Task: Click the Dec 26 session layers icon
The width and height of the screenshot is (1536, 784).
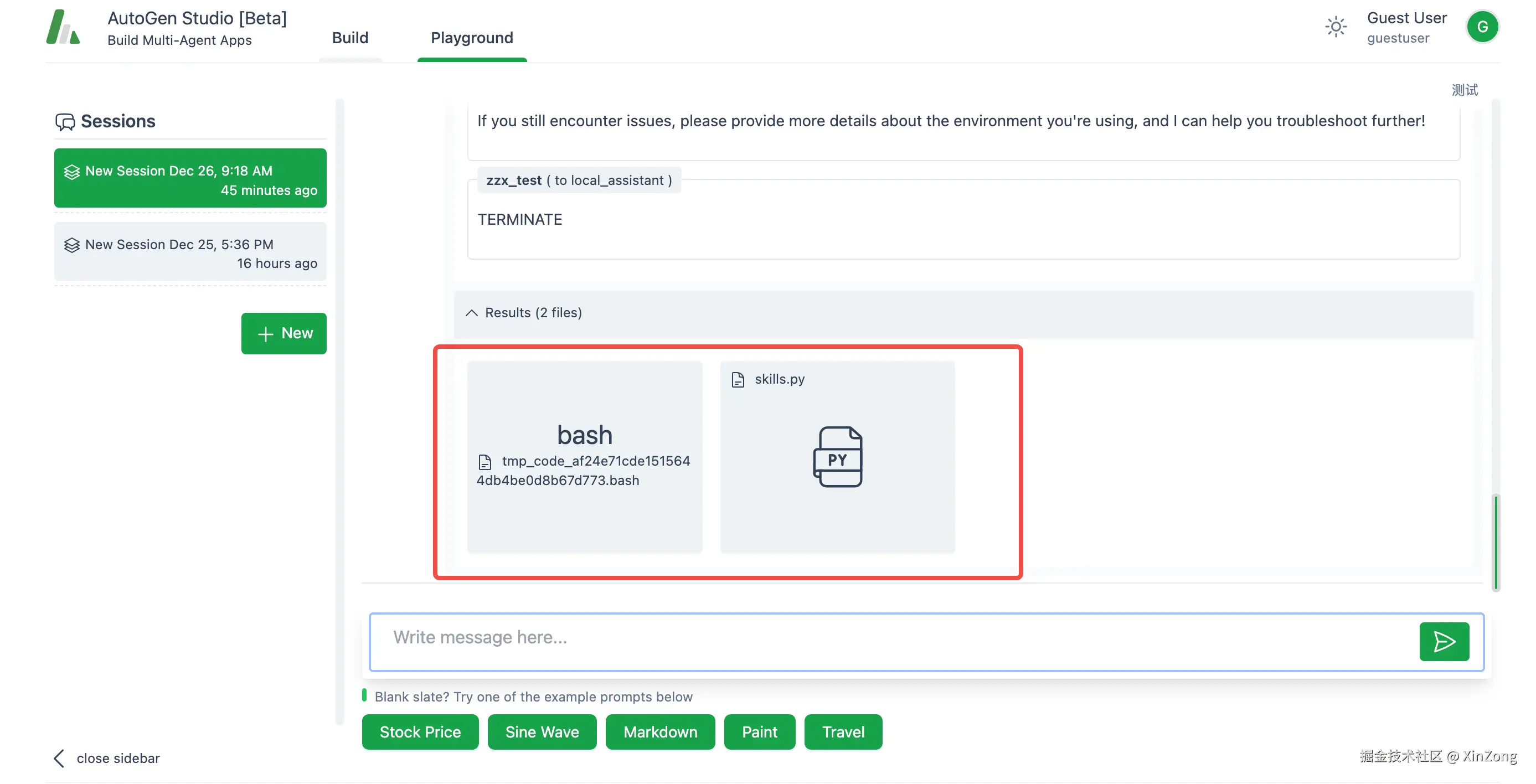Action: (71, 172)
